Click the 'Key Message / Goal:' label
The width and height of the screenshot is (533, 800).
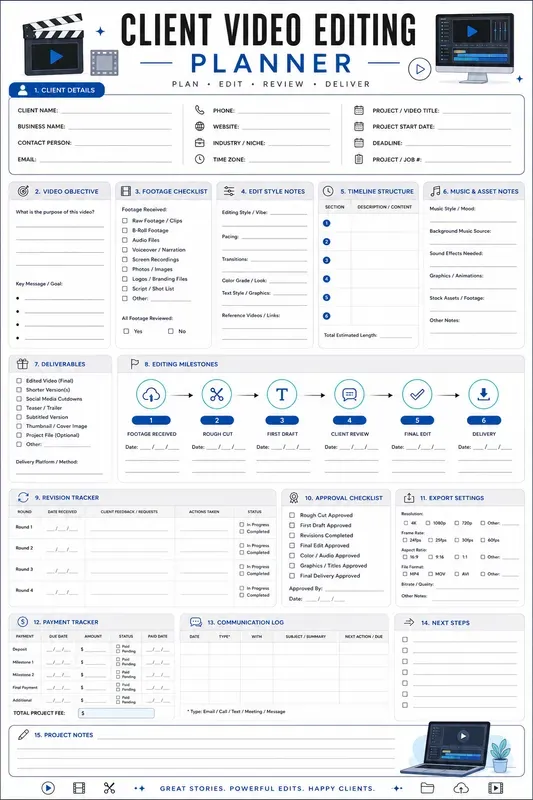pos(39,284)
